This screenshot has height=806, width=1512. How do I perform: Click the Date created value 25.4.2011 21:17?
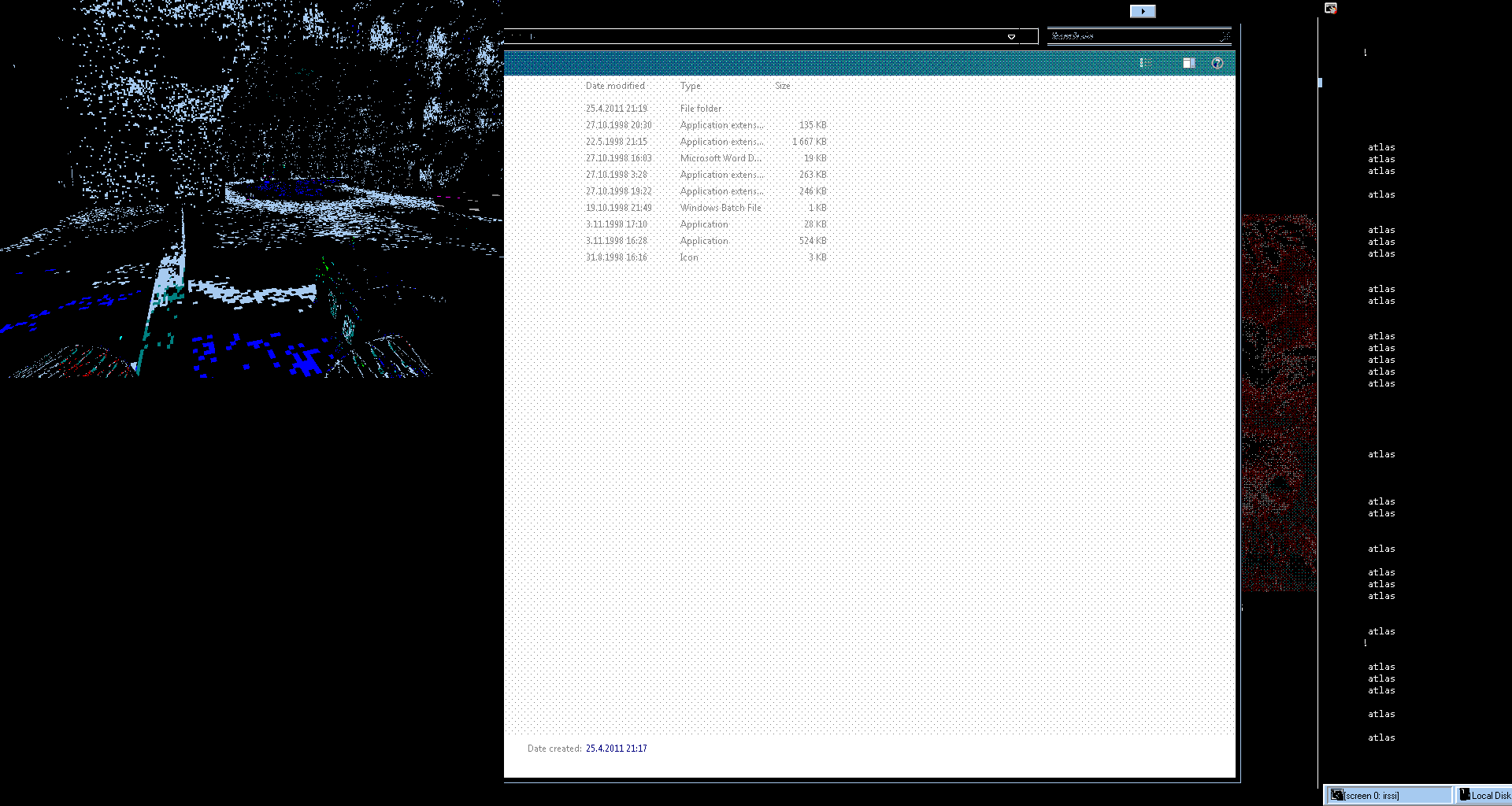[616, 749]
